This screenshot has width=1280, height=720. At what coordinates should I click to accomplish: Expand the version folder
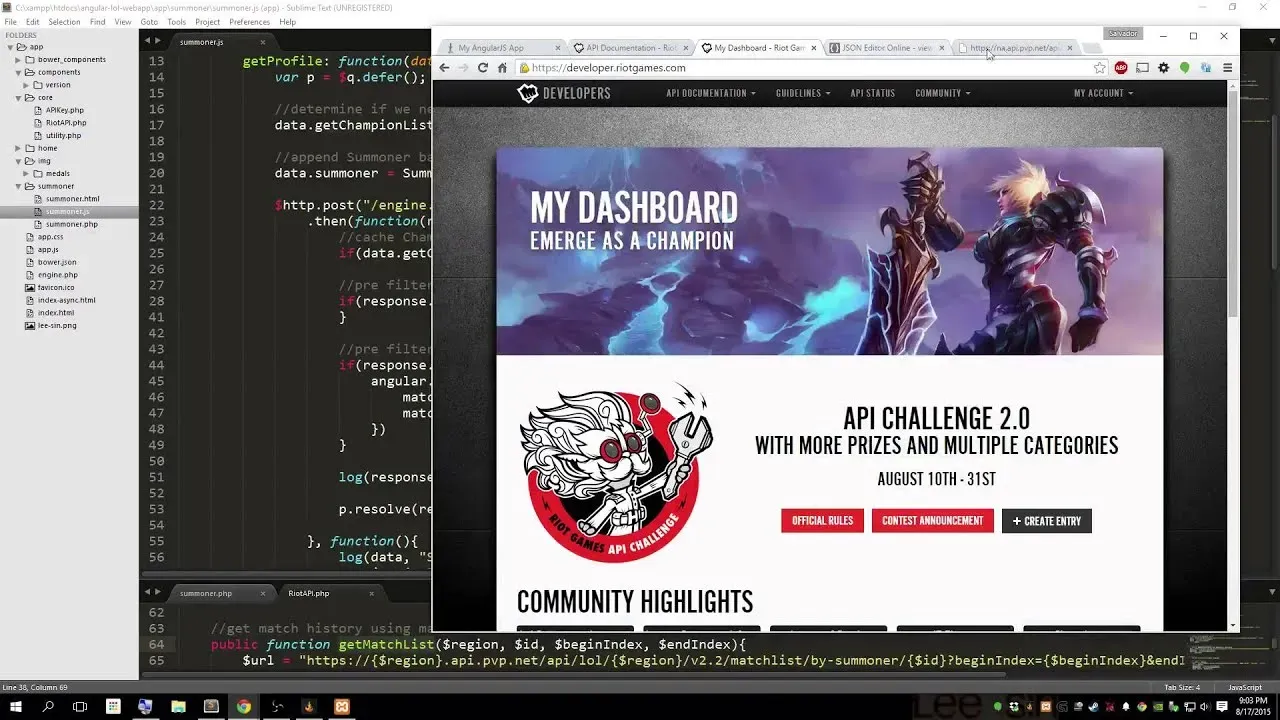(26, 85)
